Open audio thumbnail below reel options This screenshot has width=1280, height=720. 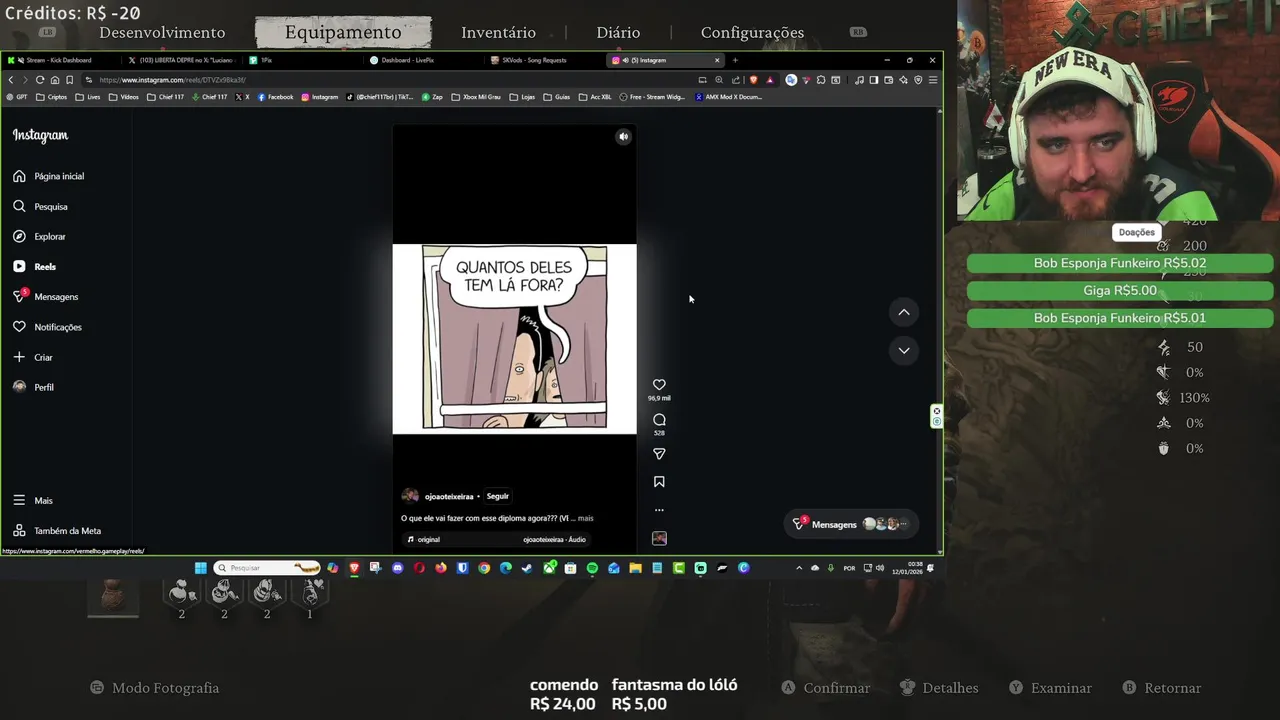coord(659,538)
